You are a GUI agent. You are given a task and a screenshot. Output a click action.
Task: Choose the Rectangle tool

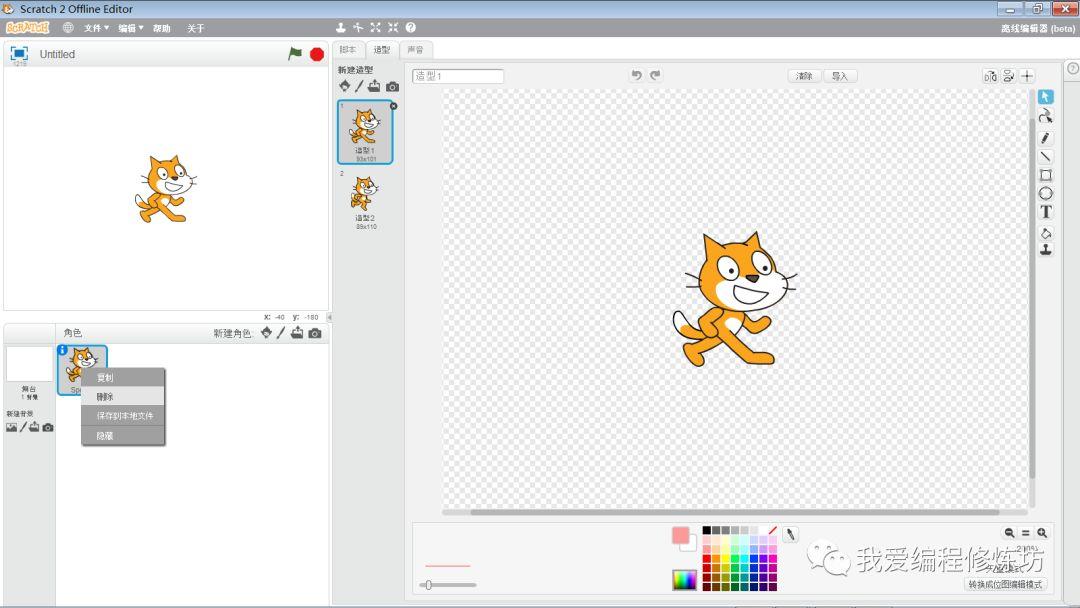click(1046, 175)
